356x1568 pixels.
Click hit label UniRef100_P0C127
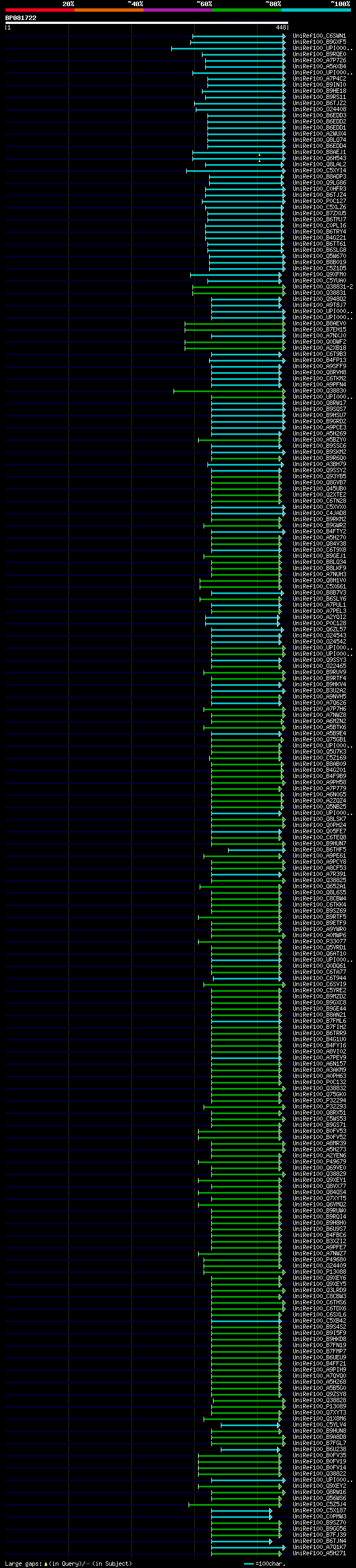point(319,201)
